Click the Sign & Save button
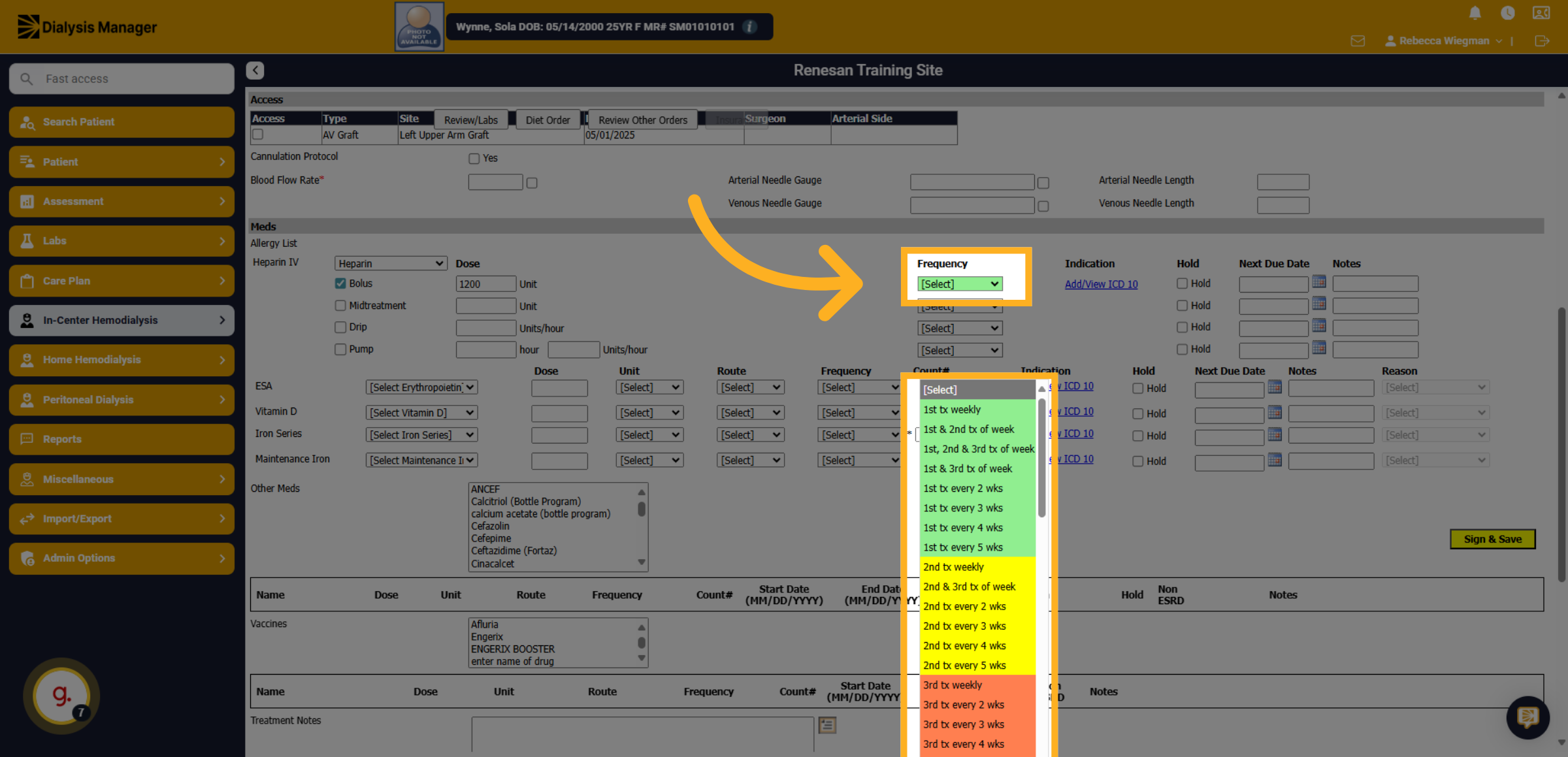1568x757 pixels. pos(1493,539)
